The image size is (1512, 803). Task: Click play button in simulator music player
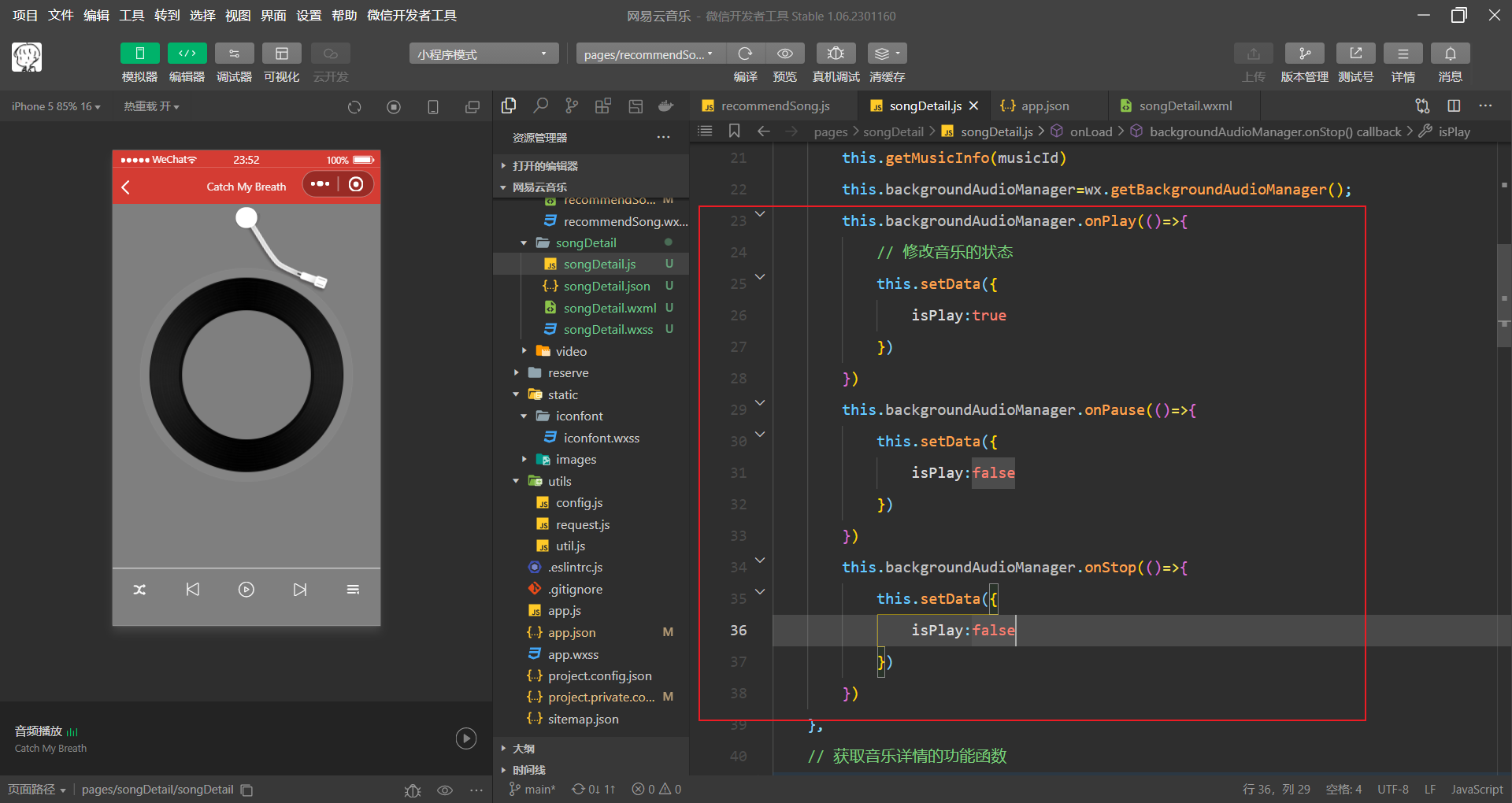click(246, 589)
